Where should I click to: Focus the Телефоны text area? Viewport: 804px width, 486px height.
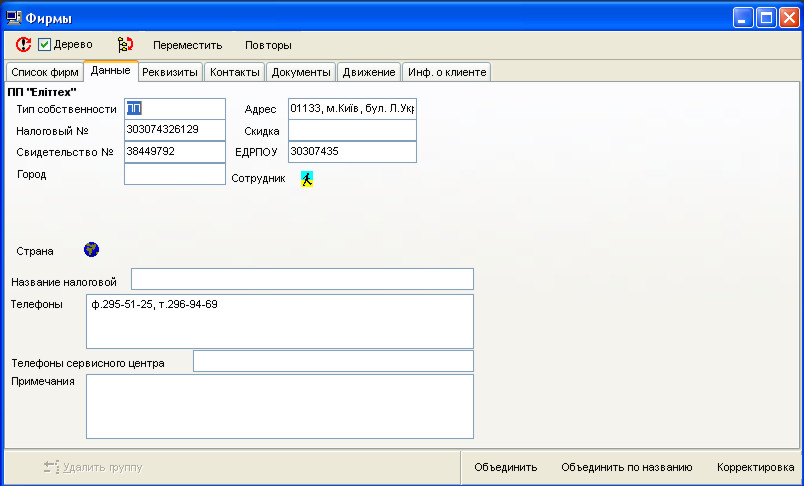pyautogui.click(x=279, y=320)
